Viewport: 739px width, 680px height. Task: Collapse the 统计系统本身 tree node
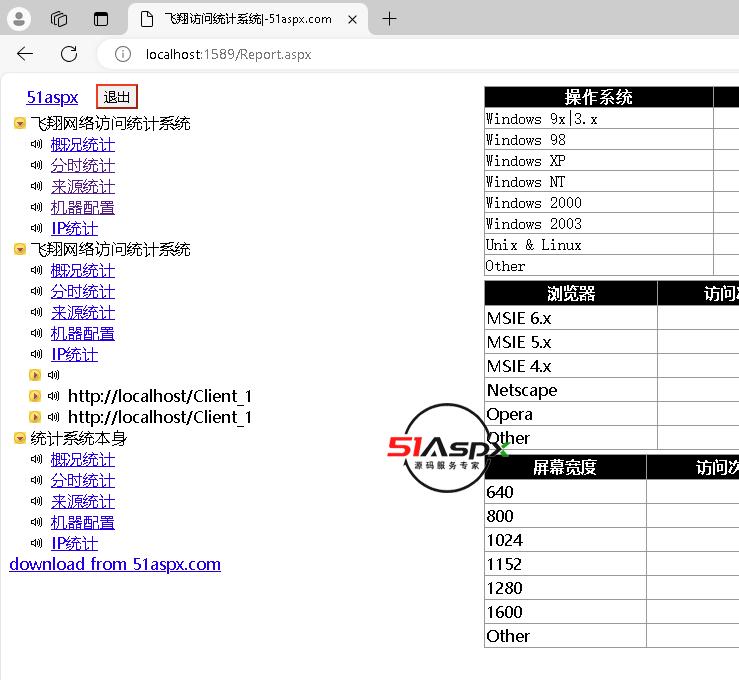[19, 439]
